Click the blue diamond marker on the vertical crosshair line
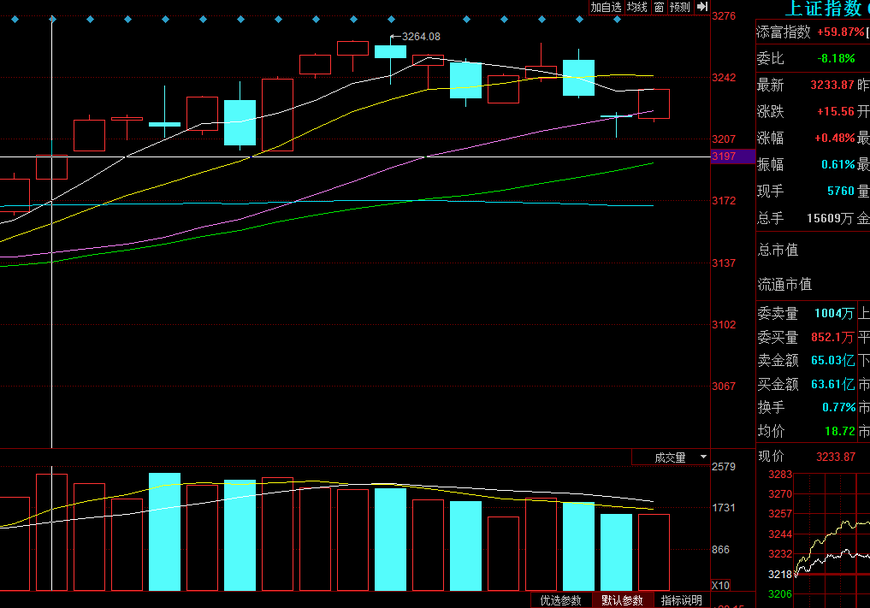The width and height of the screenshot is (870, 608). pos(52,19)
